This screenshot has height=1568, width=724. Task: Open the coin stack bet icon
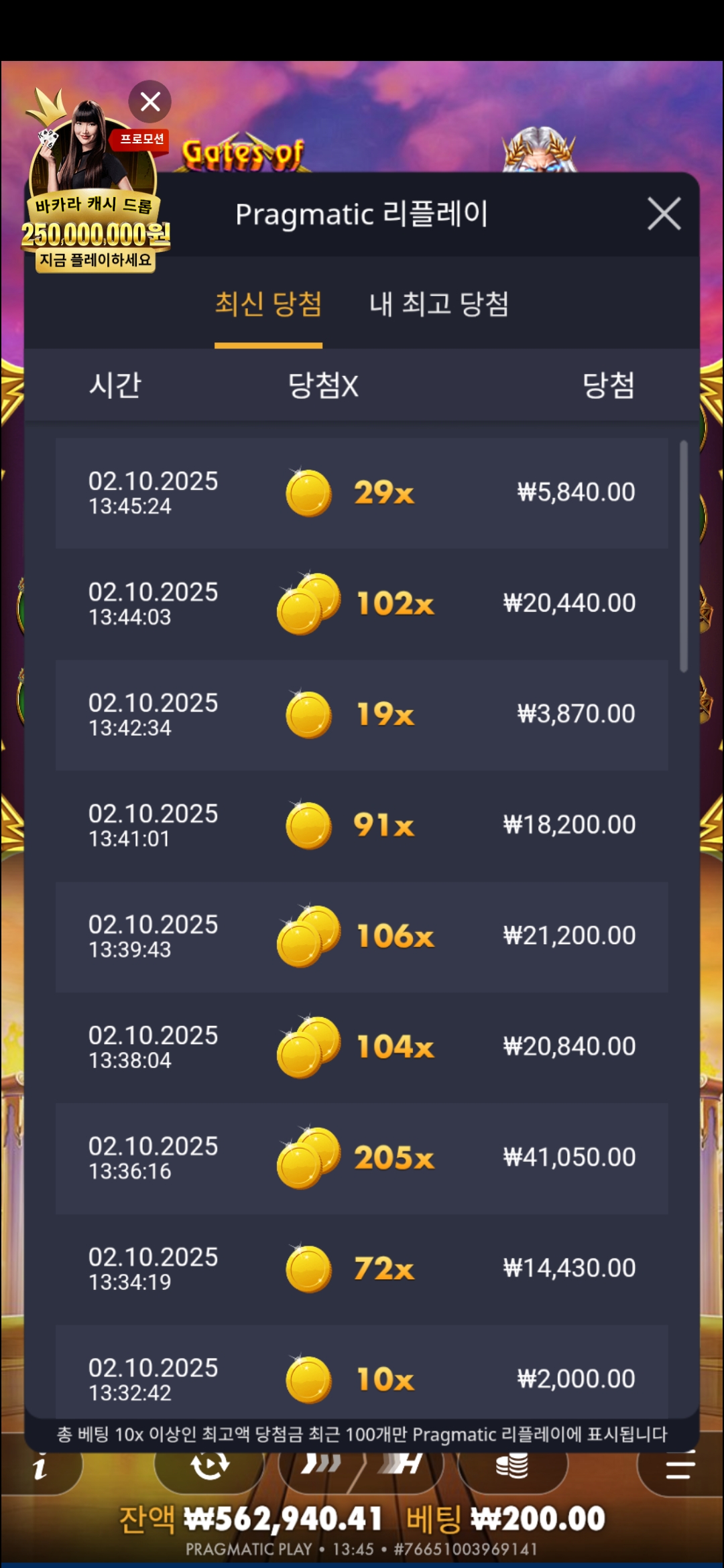point(512,1466)
